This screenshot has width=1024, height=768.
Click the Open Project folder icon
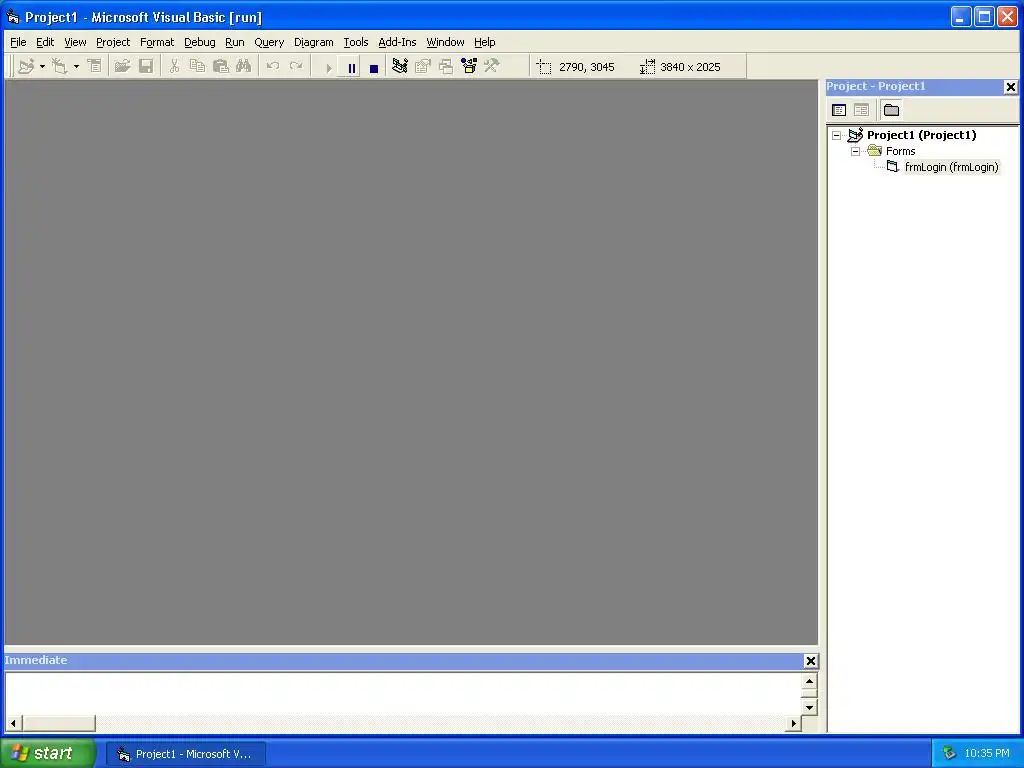pyautogui.click(x=122, y=67)
